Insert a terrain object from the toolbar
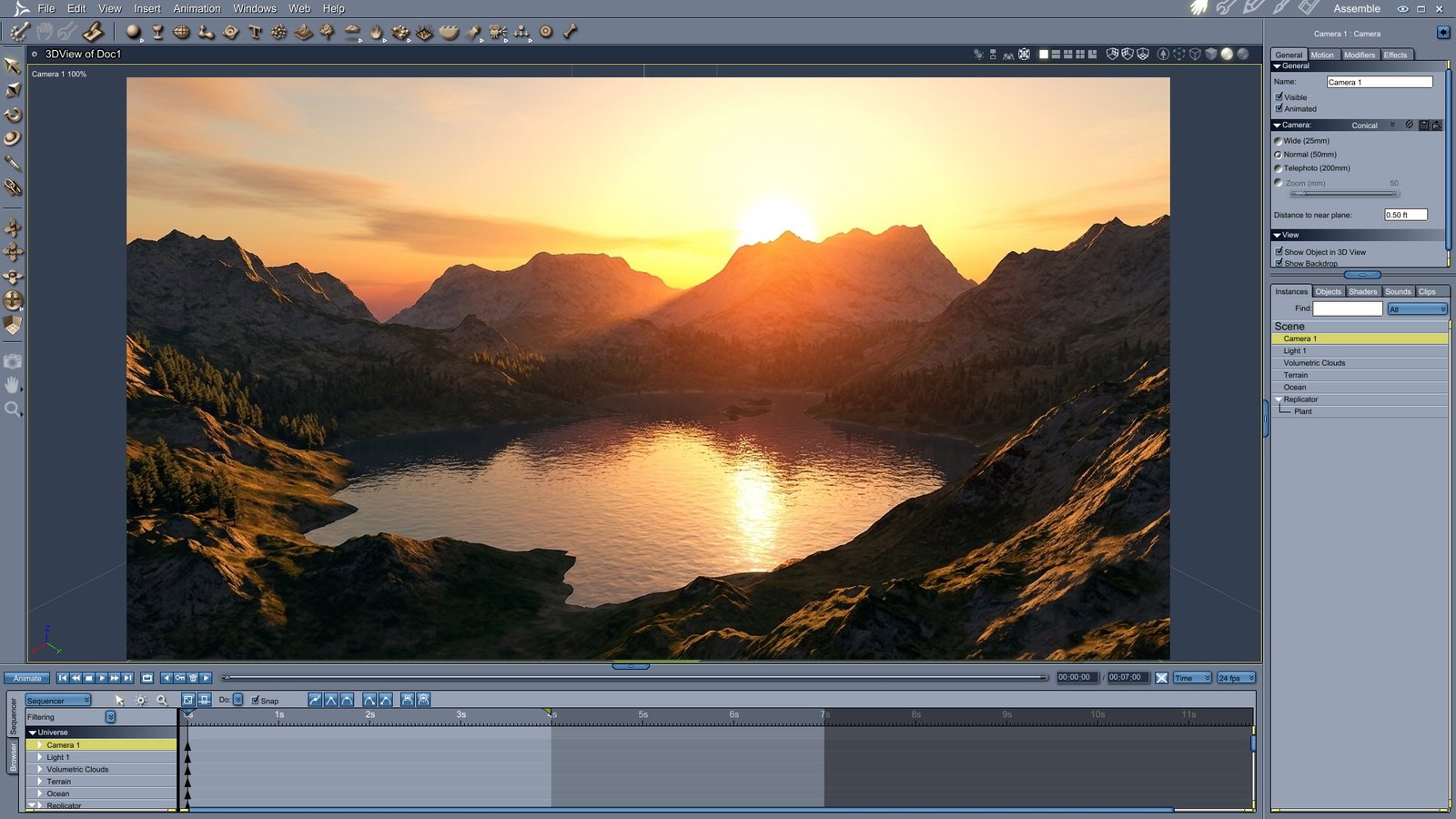The width and height of the screenshot is (1456, 819). point(303,32)
